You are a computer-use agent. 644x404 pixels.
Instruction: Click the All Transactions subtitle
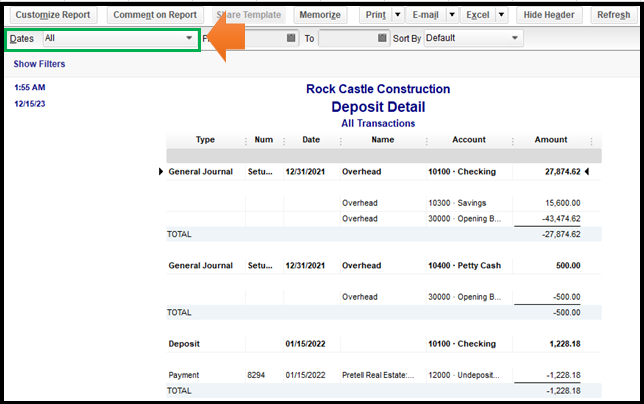(378, 123)
